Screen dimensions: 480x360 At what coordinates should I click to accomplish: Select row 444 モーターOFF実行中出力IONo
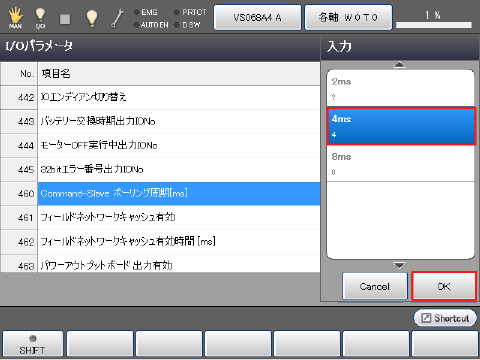point(160,145)
